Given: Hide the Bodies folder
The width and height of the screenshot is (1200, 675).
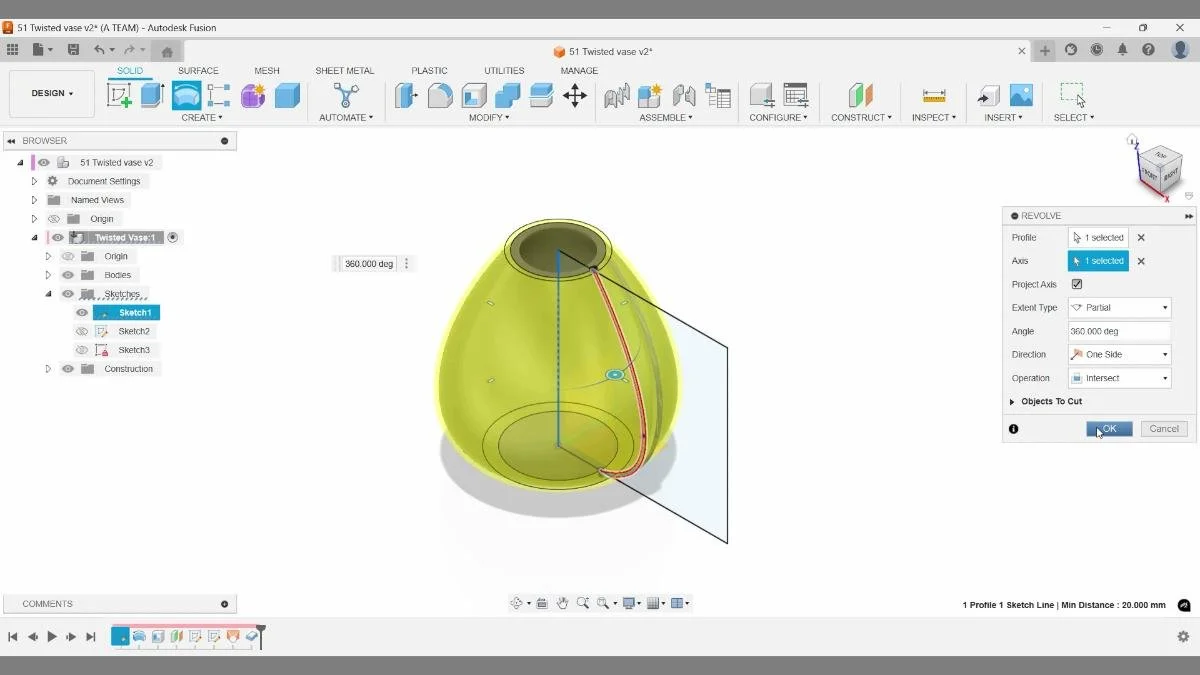Looking at the screenshot, I should [68, 275].
